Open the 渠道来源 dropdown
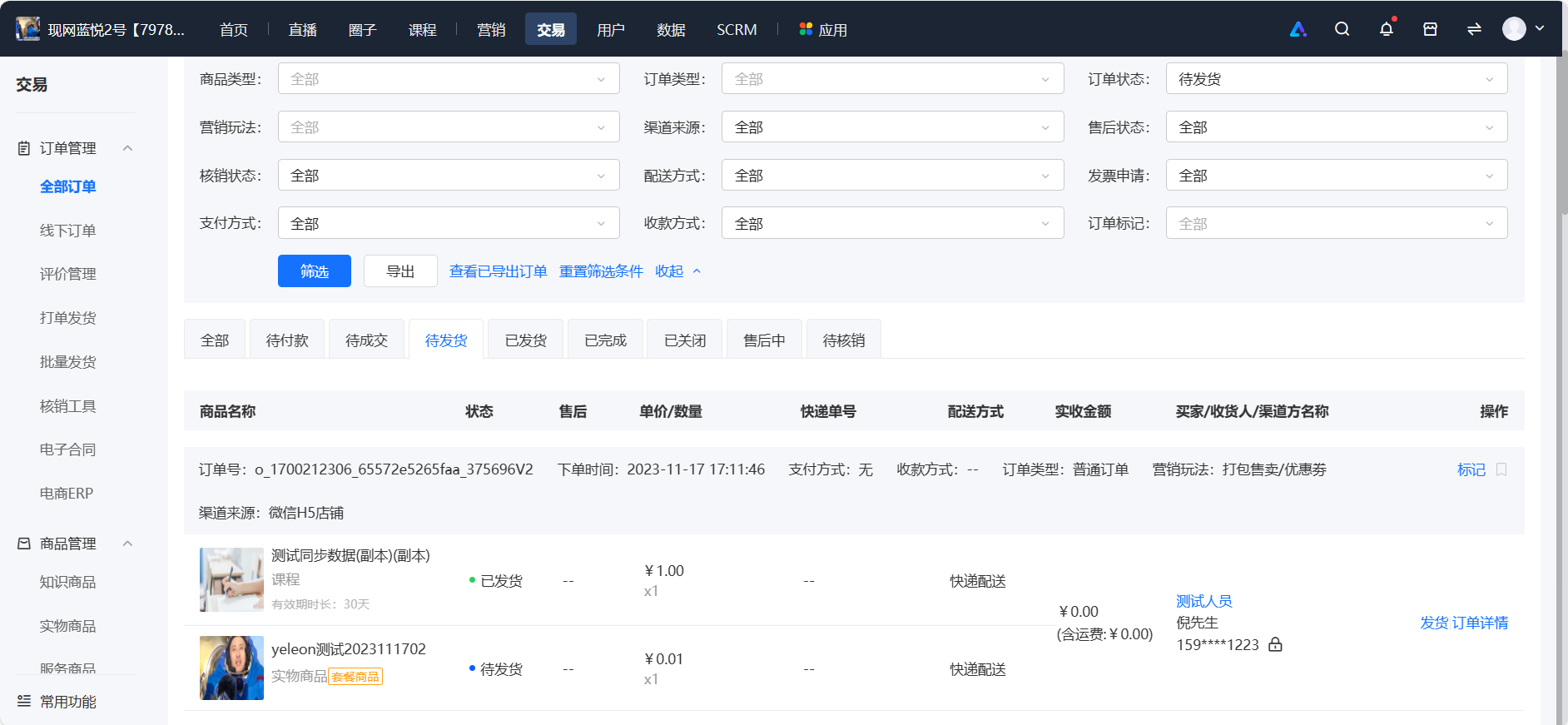 click(892, 127)
